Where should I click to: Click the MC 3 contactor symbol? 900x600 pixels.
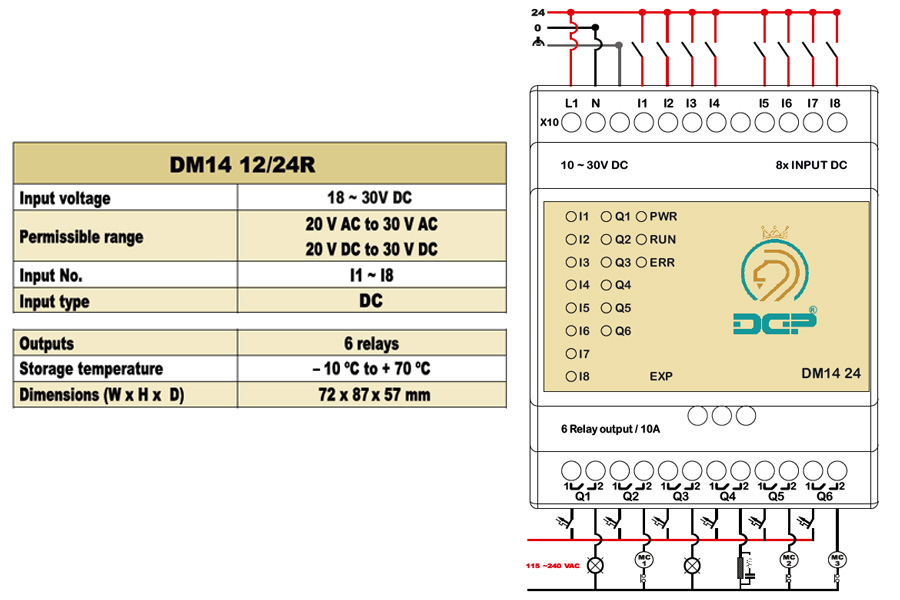pos(837,560)
